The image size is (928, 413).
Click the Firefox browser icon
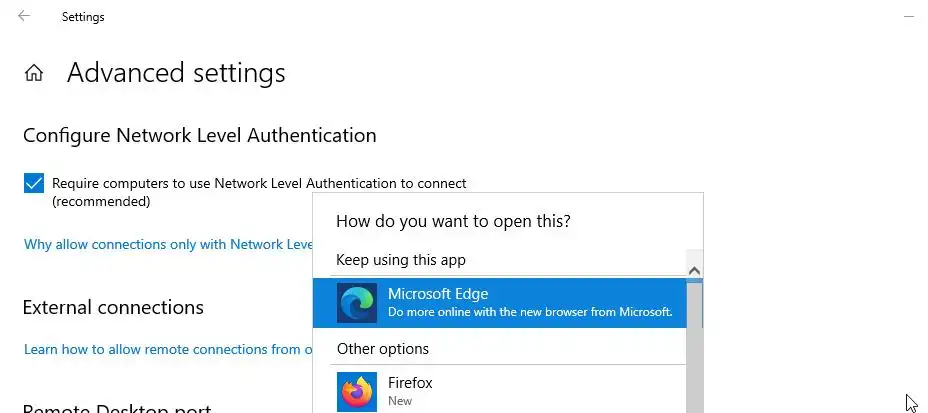(357, 390)
